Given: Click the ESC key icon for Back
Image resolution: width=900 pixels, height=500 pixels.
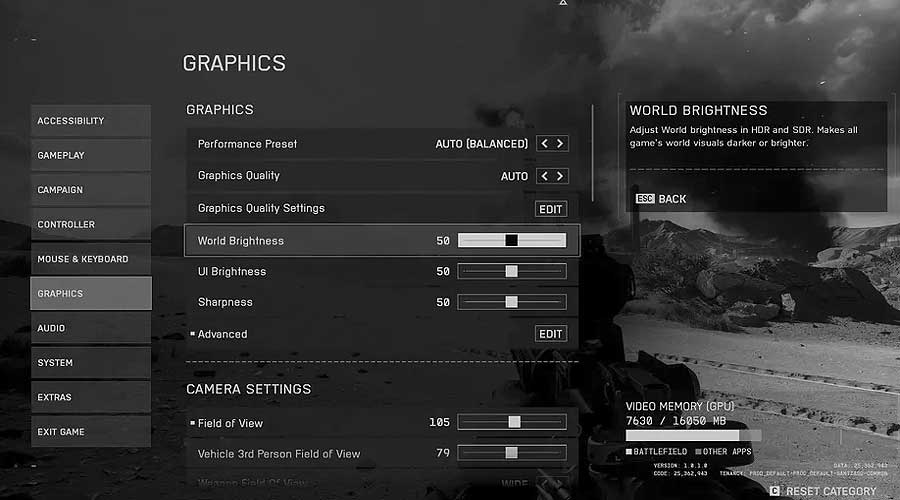Looking at the screenshot, I should (645, 199).
